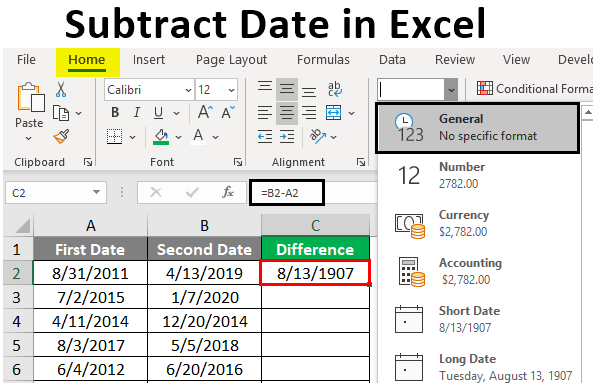This screenshot has width=593, height=383.
Task: Toggle Underline formatting
Action: pos(158,112)
